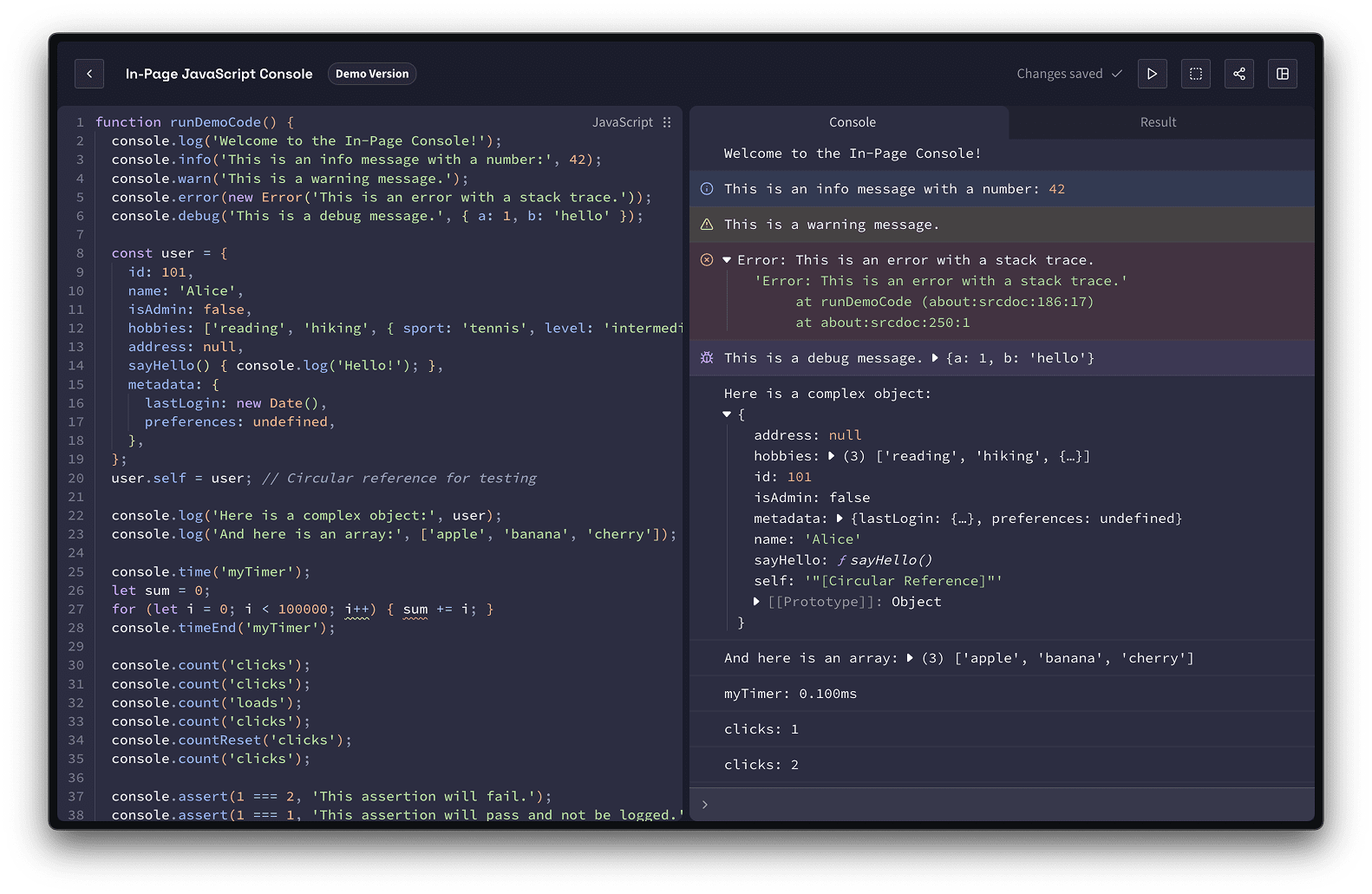Click the Demo Version badge
Viewport: 1372px width, 894px height.
click(372, 74)
